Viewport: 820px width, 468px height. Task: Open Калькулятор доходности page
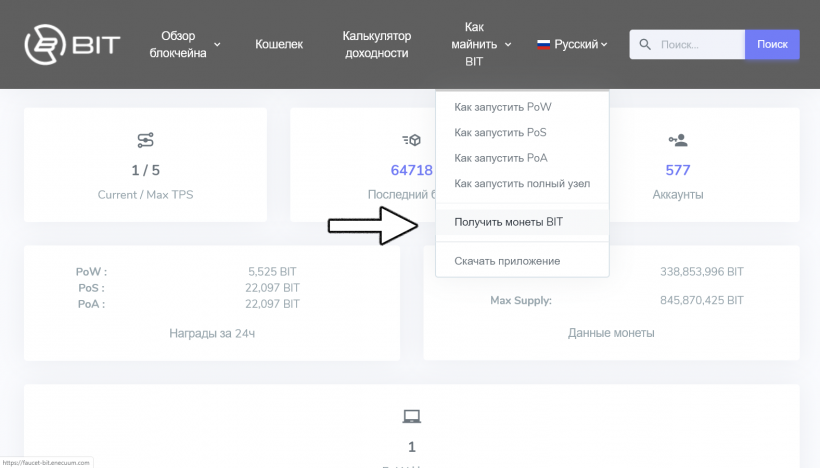tap(377, 44)
